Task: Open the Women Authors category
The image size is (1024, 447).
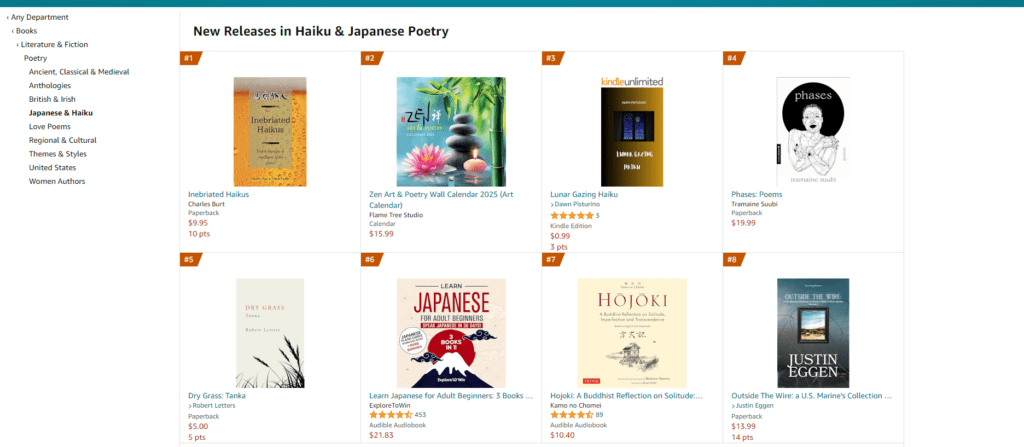Action: (57, 181)
